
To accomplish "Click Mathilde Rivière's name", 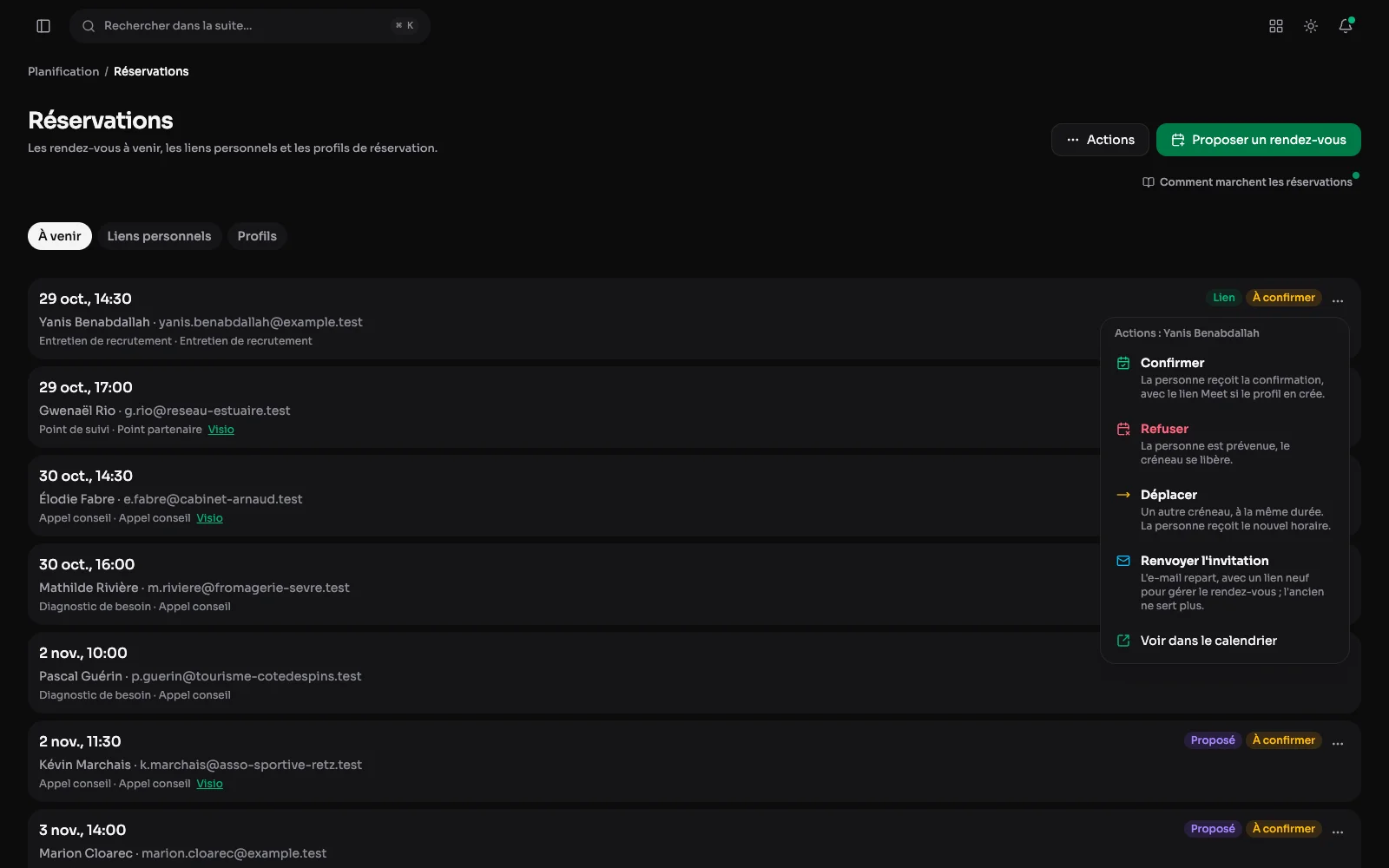I will [x=89, y=588].
